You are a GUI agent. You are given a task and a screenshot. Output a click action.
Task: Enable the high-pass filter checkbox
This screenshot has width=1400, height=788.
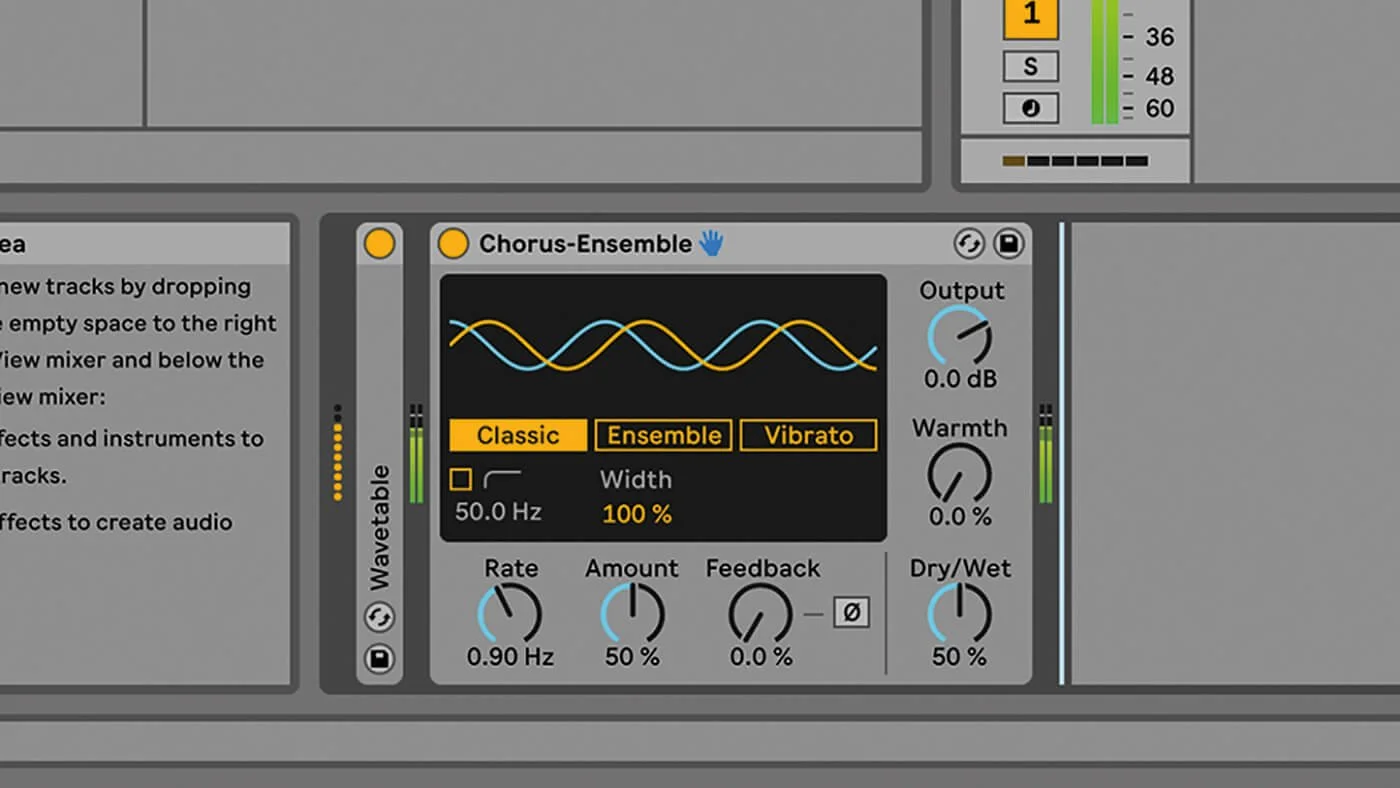[x=460, y=480]
